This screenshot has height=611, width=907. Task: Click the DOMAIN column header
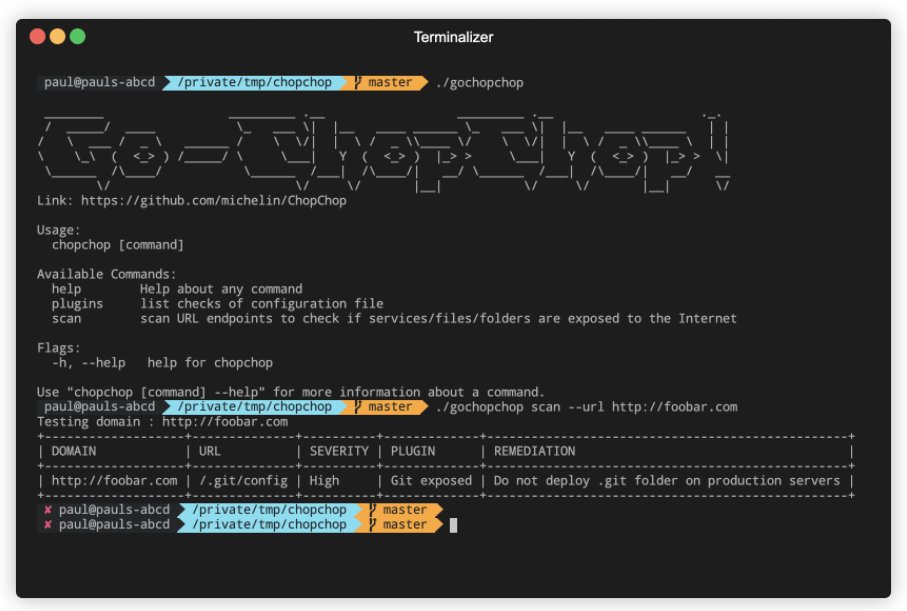point(73,451)
